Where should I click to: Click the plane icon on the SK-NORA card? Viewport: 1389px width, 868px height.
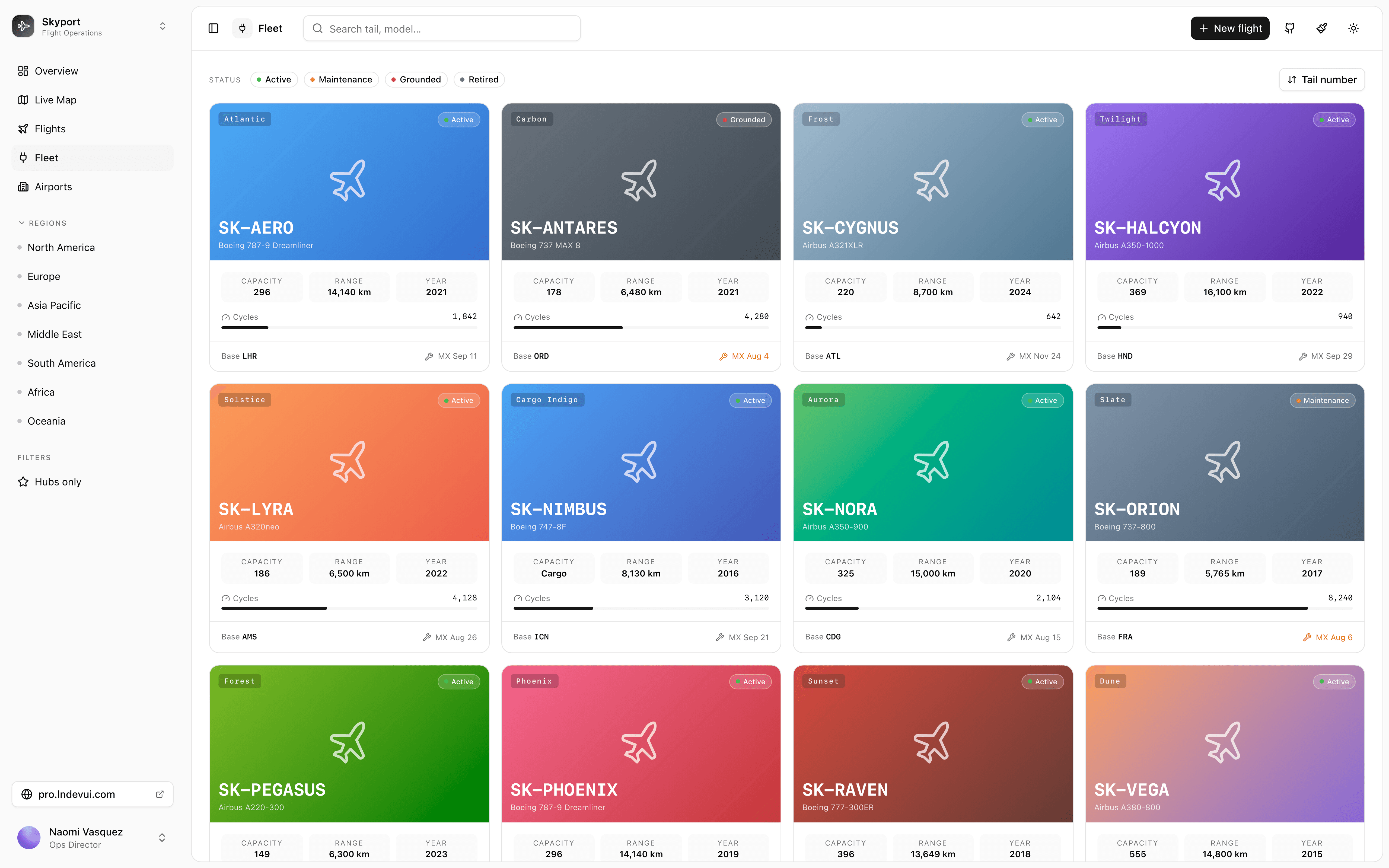pos(932,462)
